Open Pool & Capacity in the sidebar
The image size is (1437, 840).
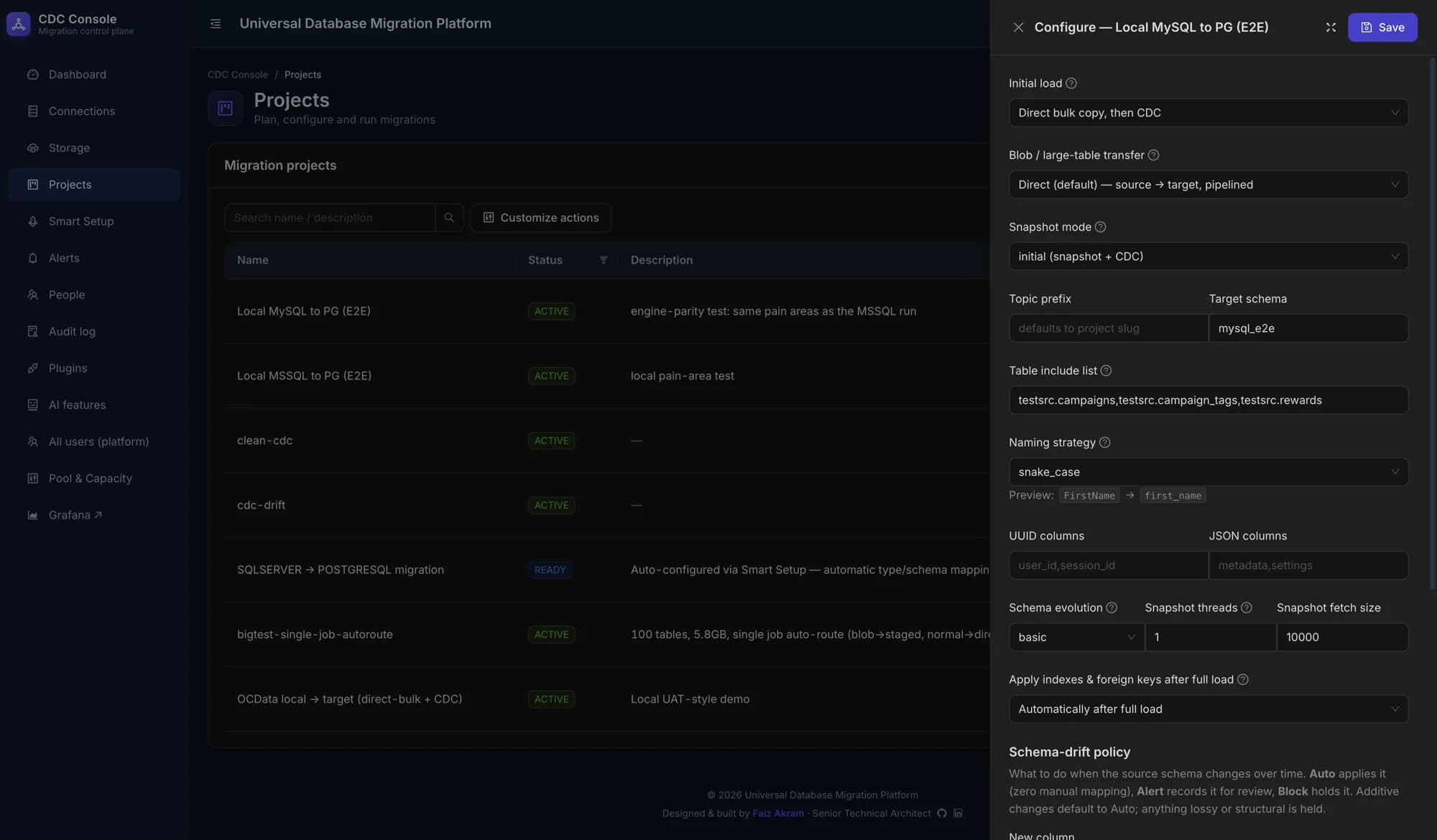(94, 479)
